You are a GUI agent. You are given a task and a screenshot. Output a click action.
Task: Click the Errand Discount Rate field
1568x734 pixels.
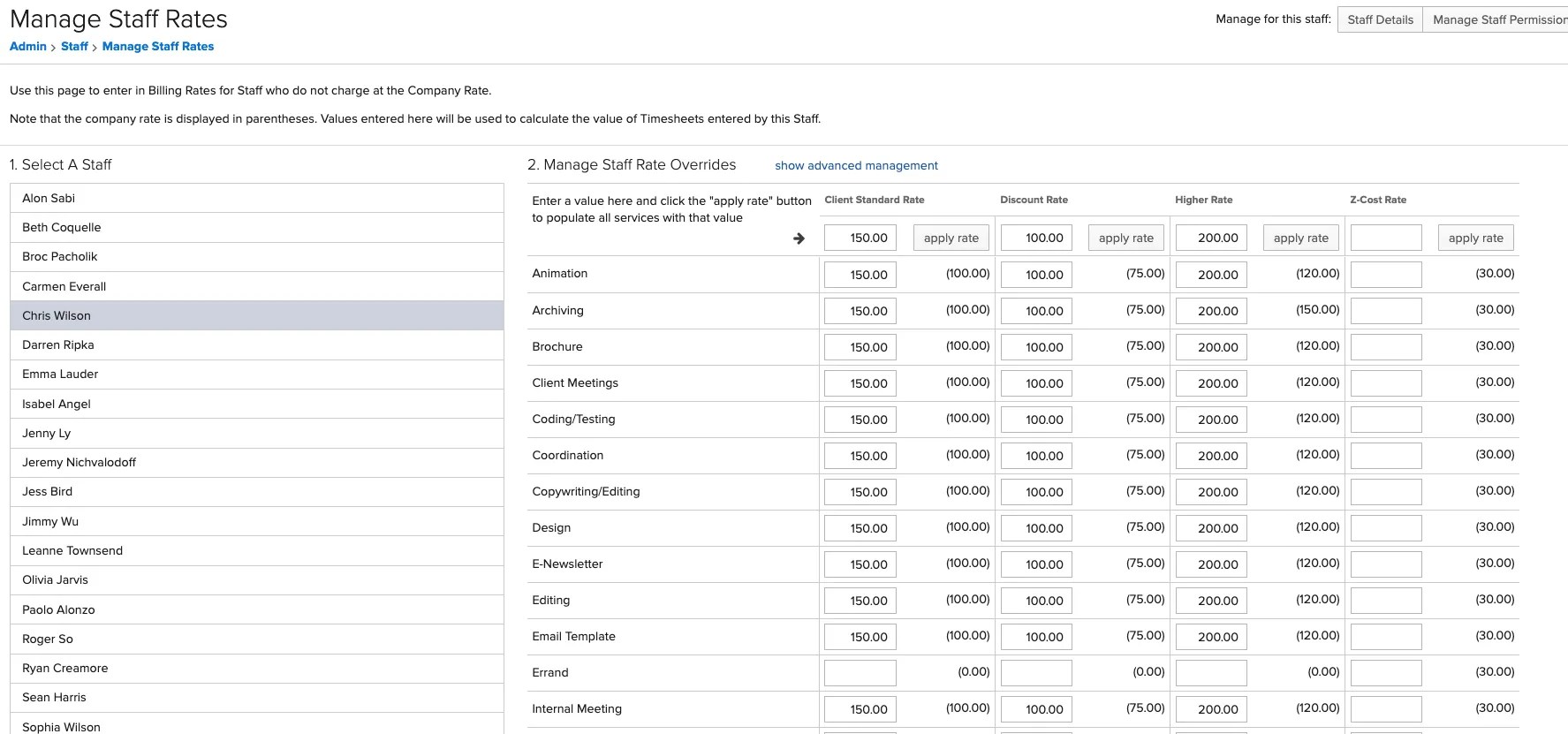1036,673
